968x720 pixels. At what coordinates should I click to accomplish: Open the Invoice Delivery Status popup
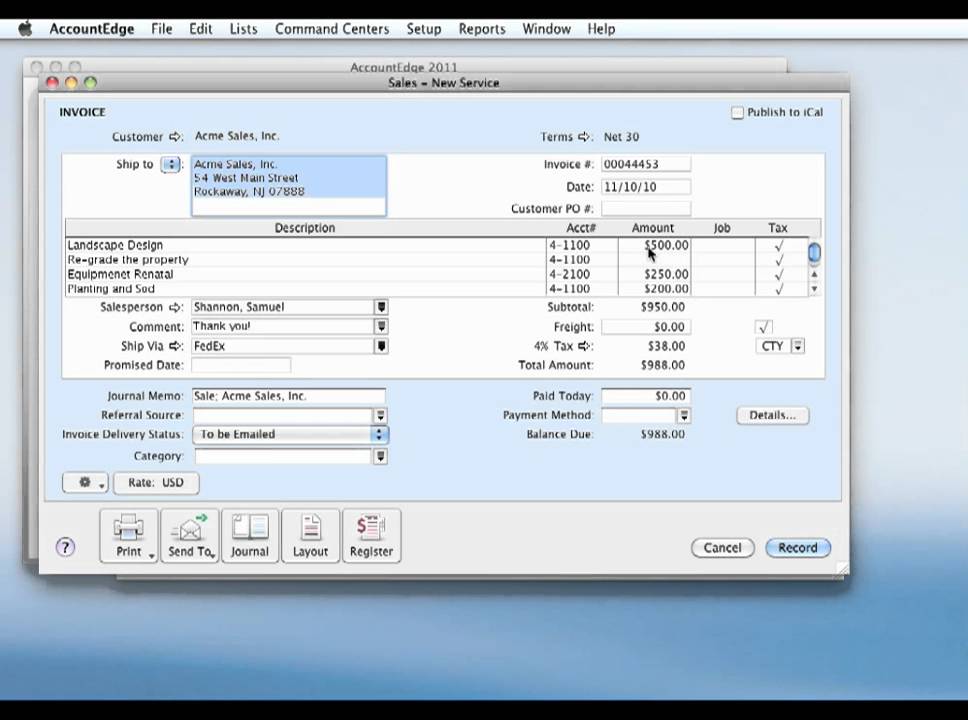coord(290,434)
